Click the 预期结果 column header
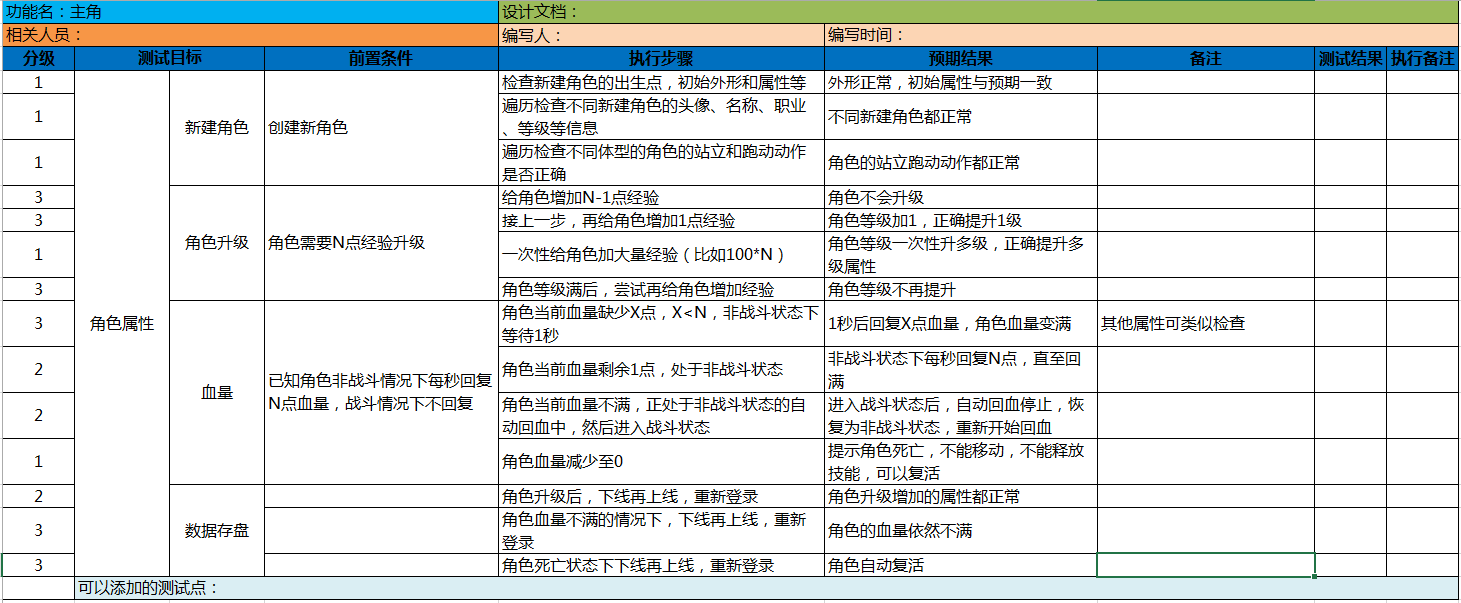The width and height of the screenshot is (1461, 603). 960,58
